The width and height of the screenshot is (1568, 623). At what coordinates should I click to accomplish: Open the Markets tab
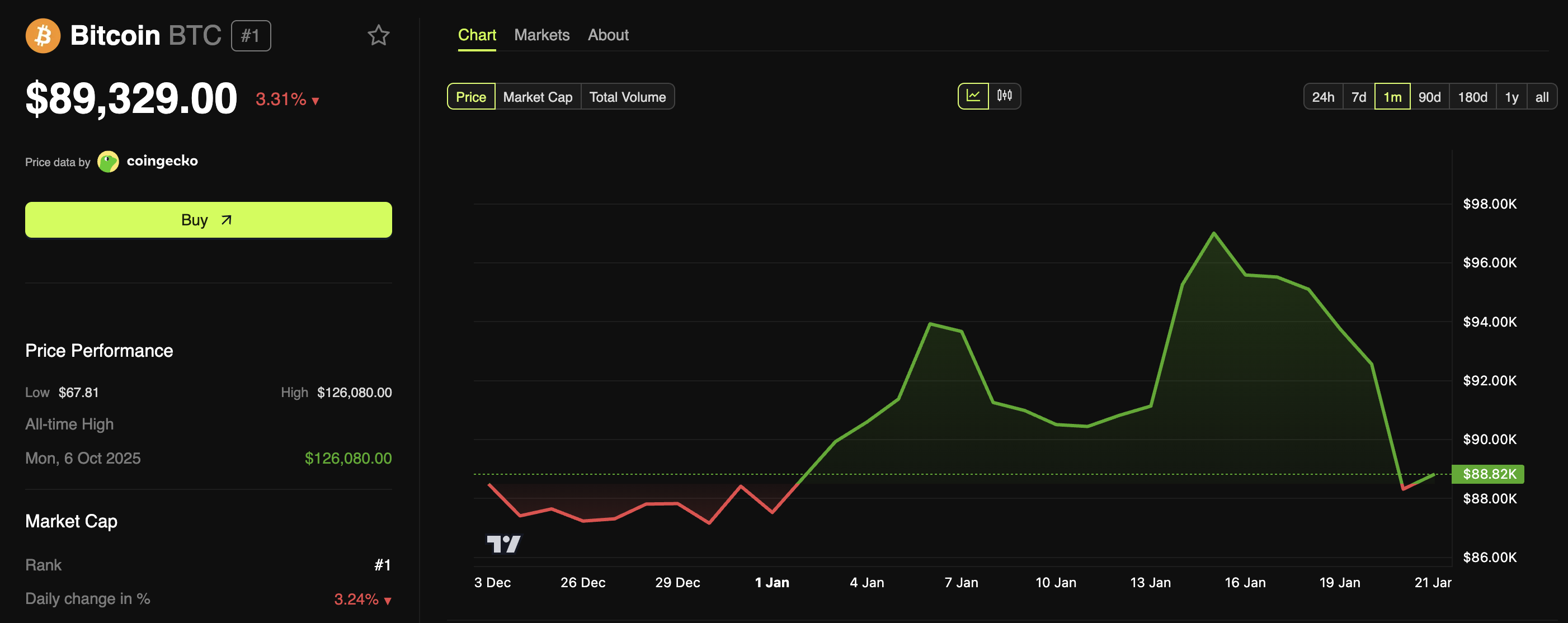[541, 35]
